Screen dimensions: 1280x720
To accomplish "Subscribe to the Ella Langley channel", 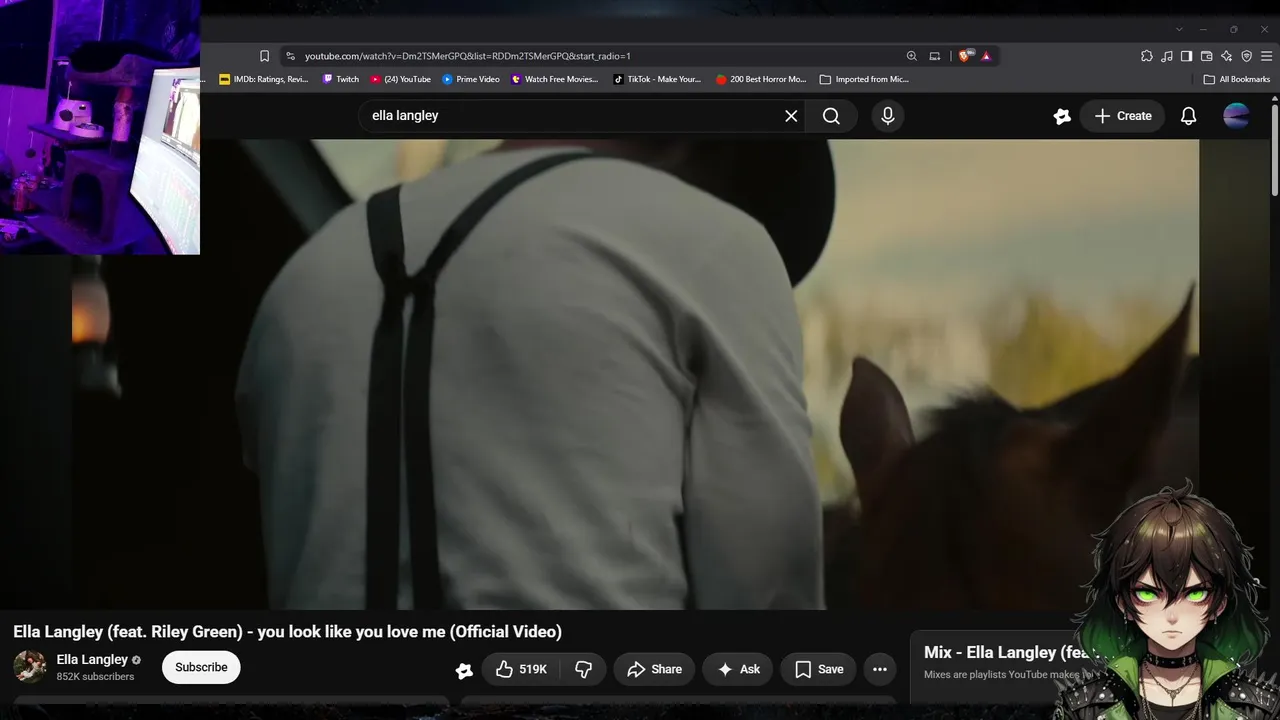I will [x=201, y=667].
